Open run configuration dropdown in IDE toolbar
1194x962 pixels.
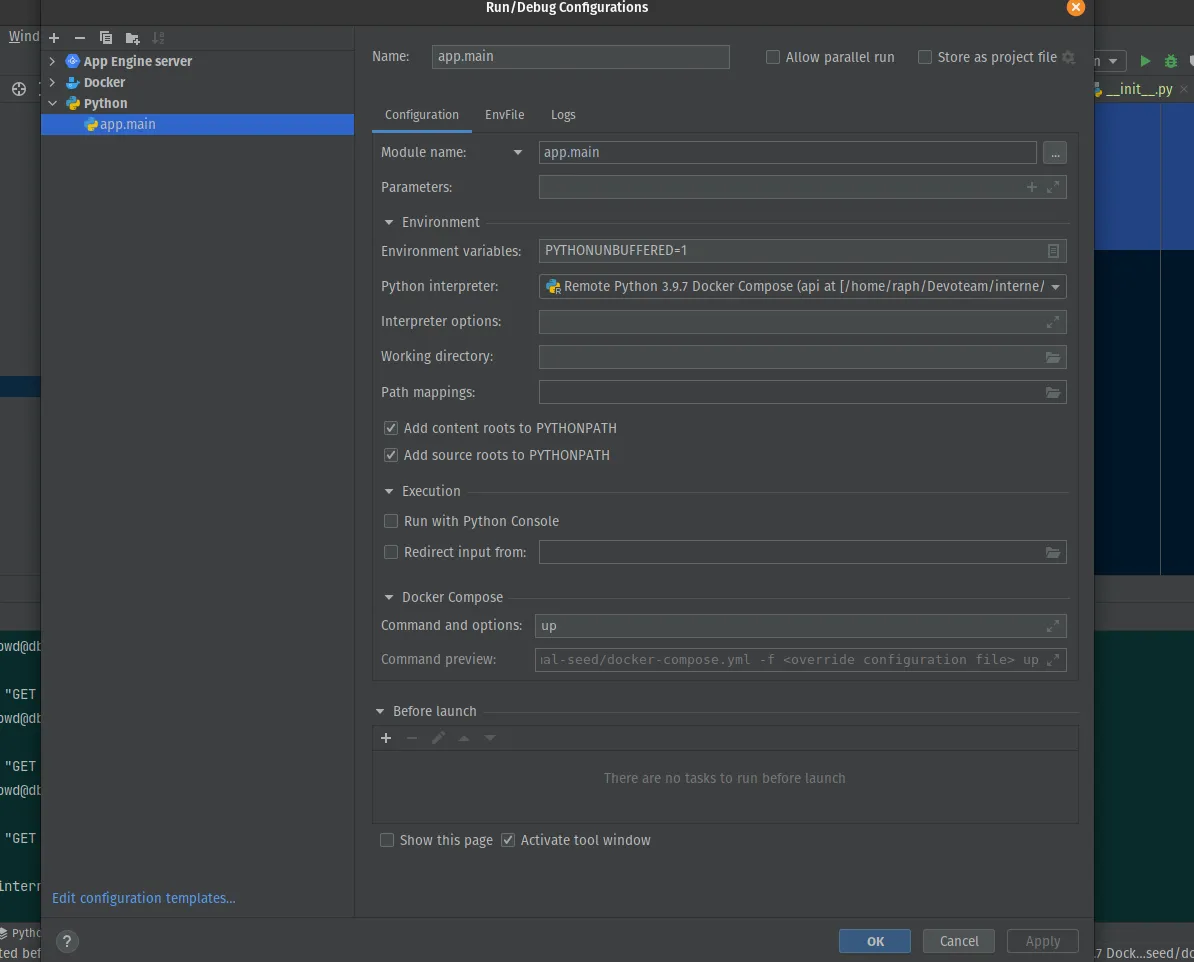1113,61
